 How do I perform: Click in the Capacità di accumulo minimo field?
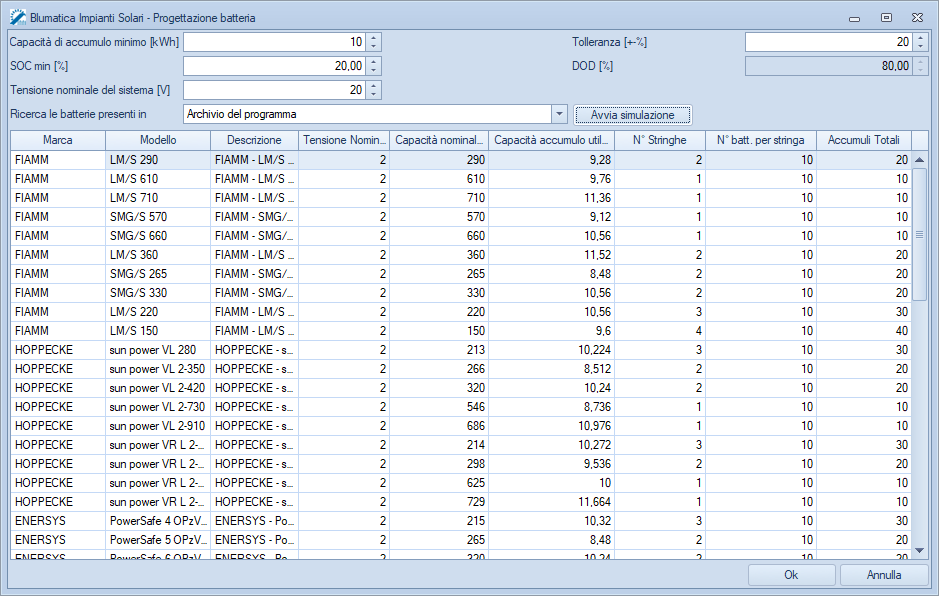pyautogui.click(x=273, y=42)
